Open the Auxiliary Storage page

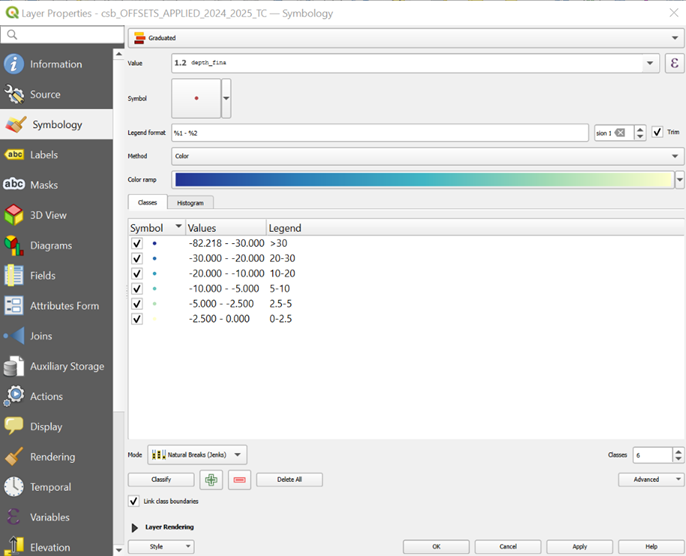(66, 366)
